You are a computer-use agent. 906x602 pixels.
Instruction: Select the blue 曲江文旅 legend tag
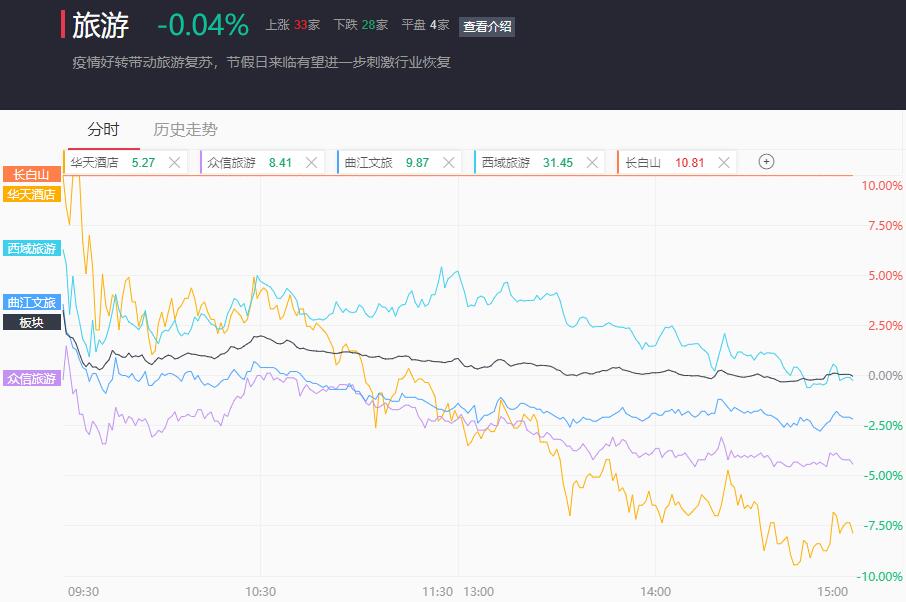(x=32, y=302)
